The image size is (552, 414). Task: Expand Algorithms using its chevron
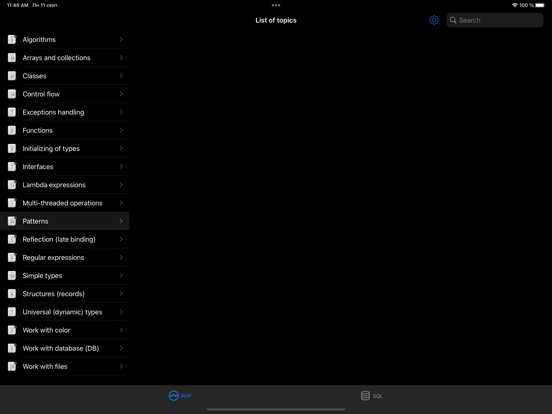coord(121,39)
